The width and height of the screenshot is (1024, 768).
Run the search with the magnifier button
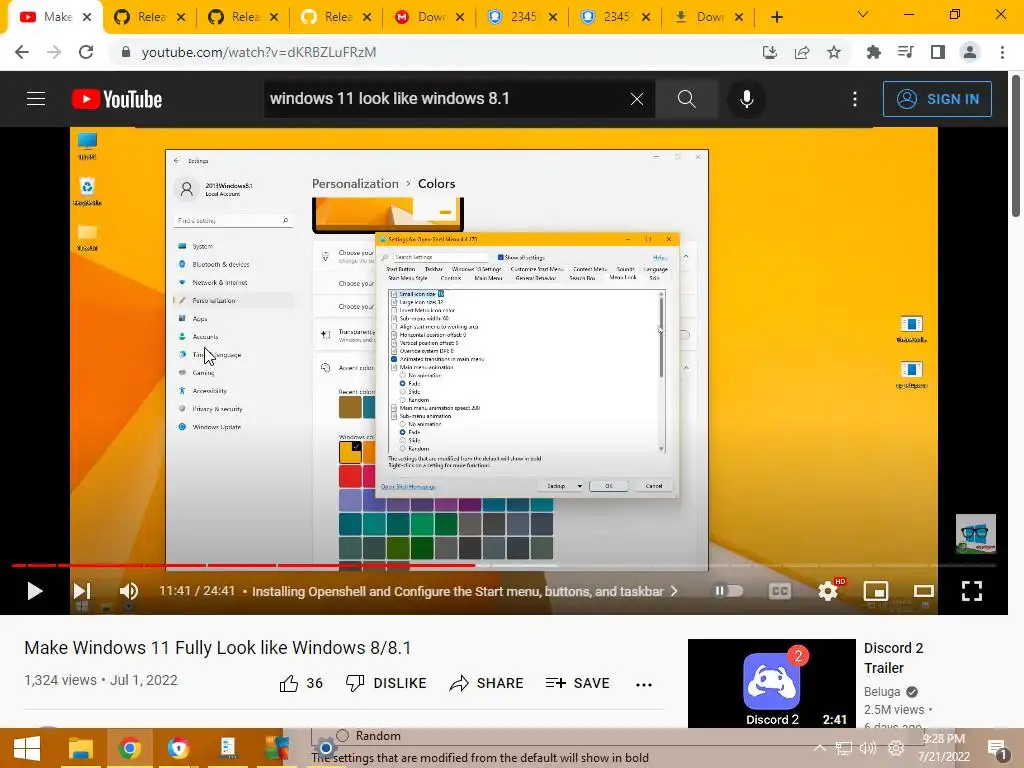(x=686, y=99)
